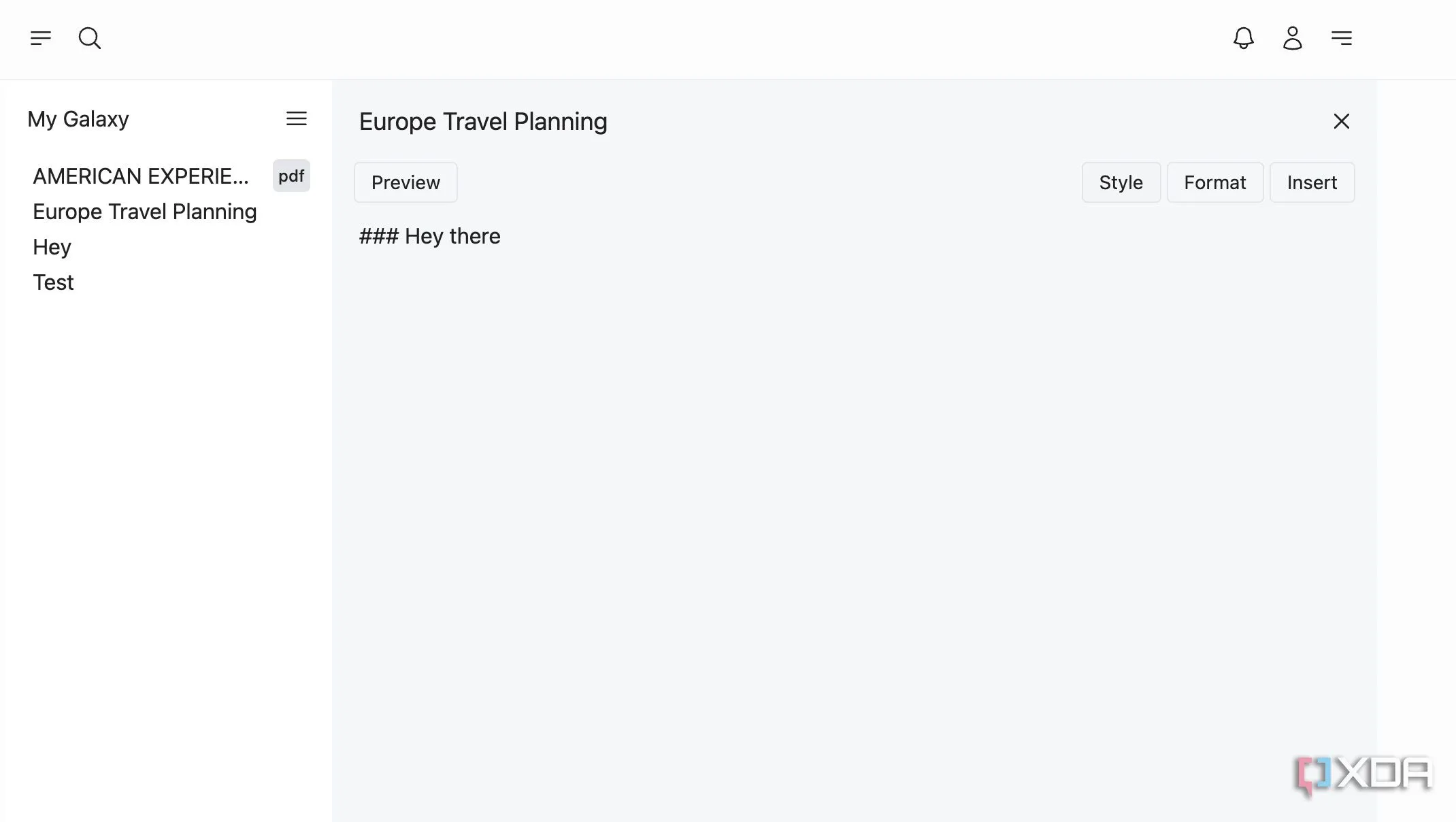The height and width of the screenshot is (822, 1456).
Task: Open the left navigation menu icon
Action: click(x=41, y=38)
